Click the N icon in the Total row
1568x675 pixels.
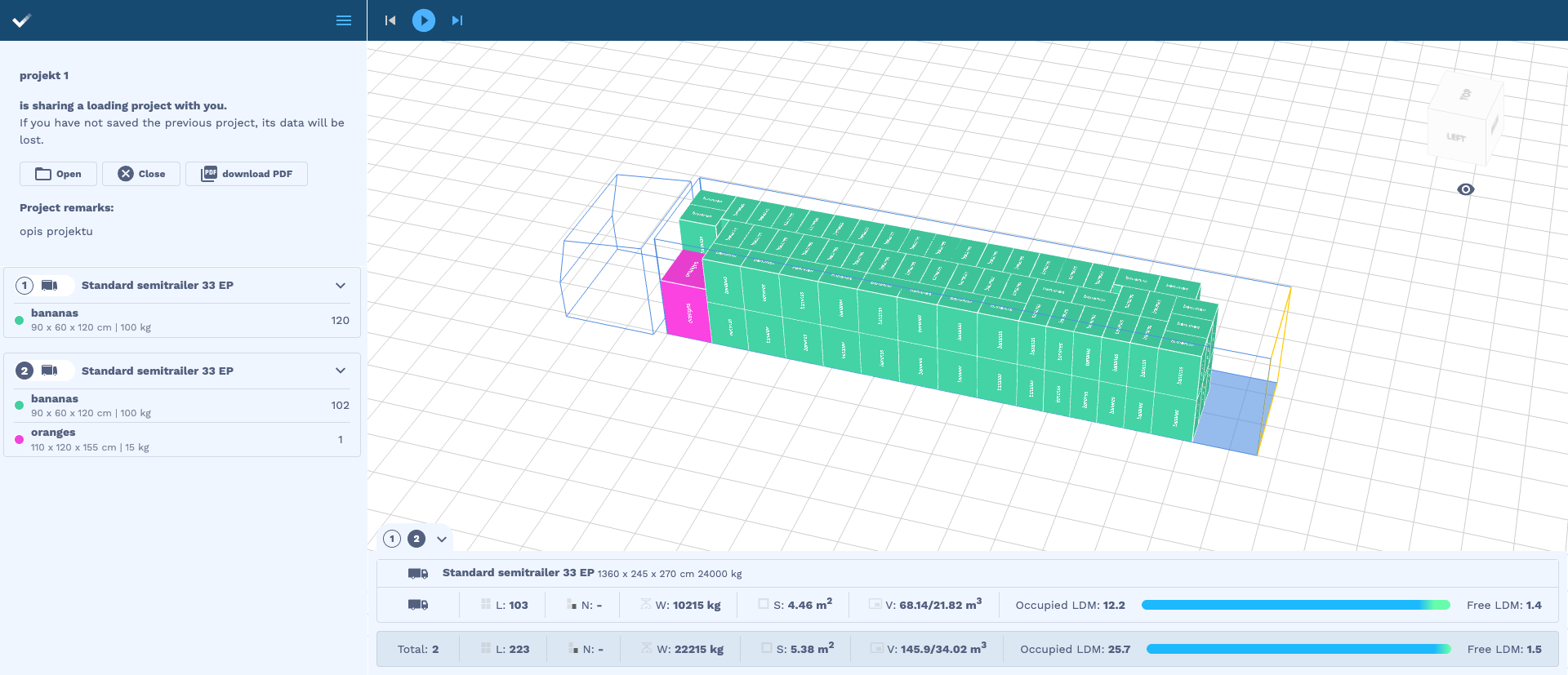(573, 648)
